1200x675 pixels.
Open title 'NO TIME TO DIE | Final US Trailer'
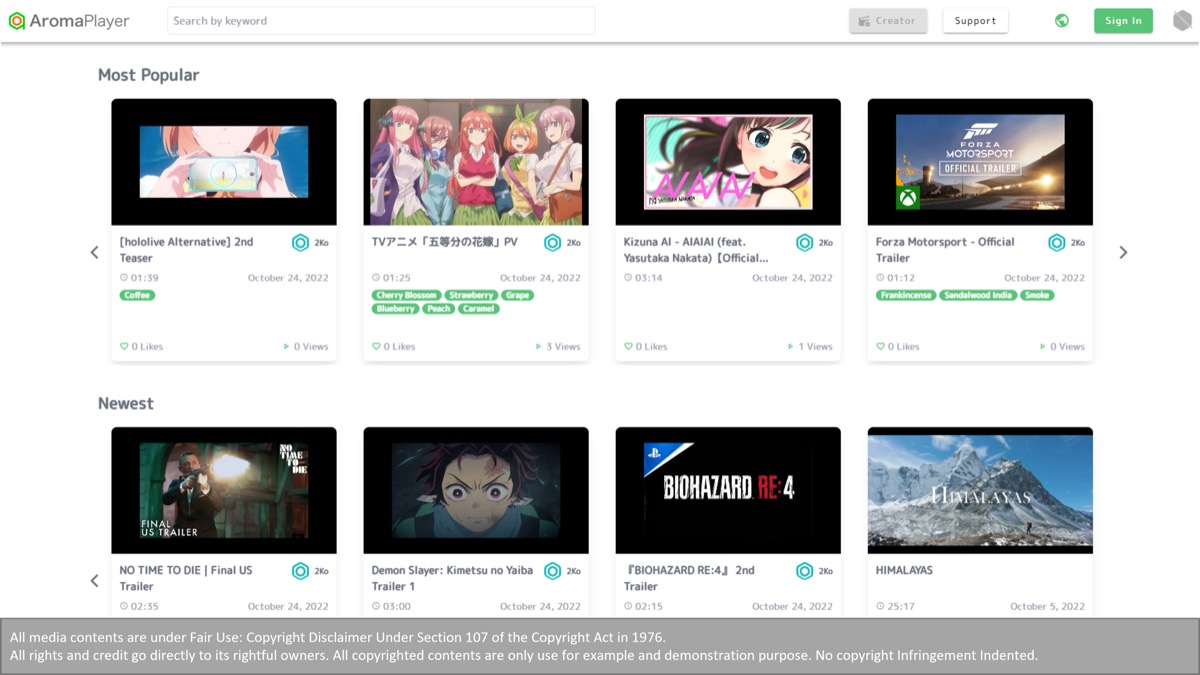coord(186,578)
